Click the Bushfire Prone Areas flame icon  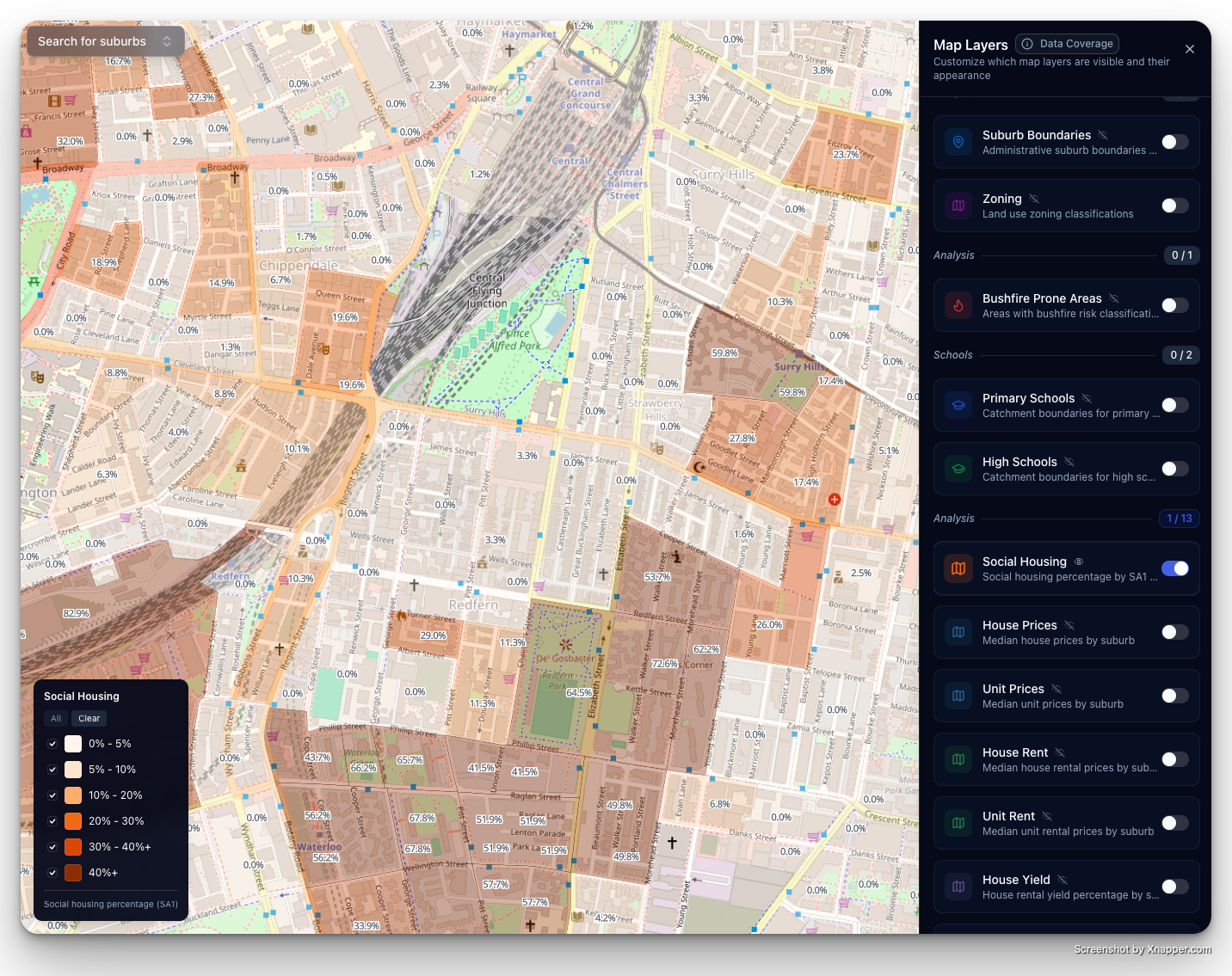click(x=958, y=305)
